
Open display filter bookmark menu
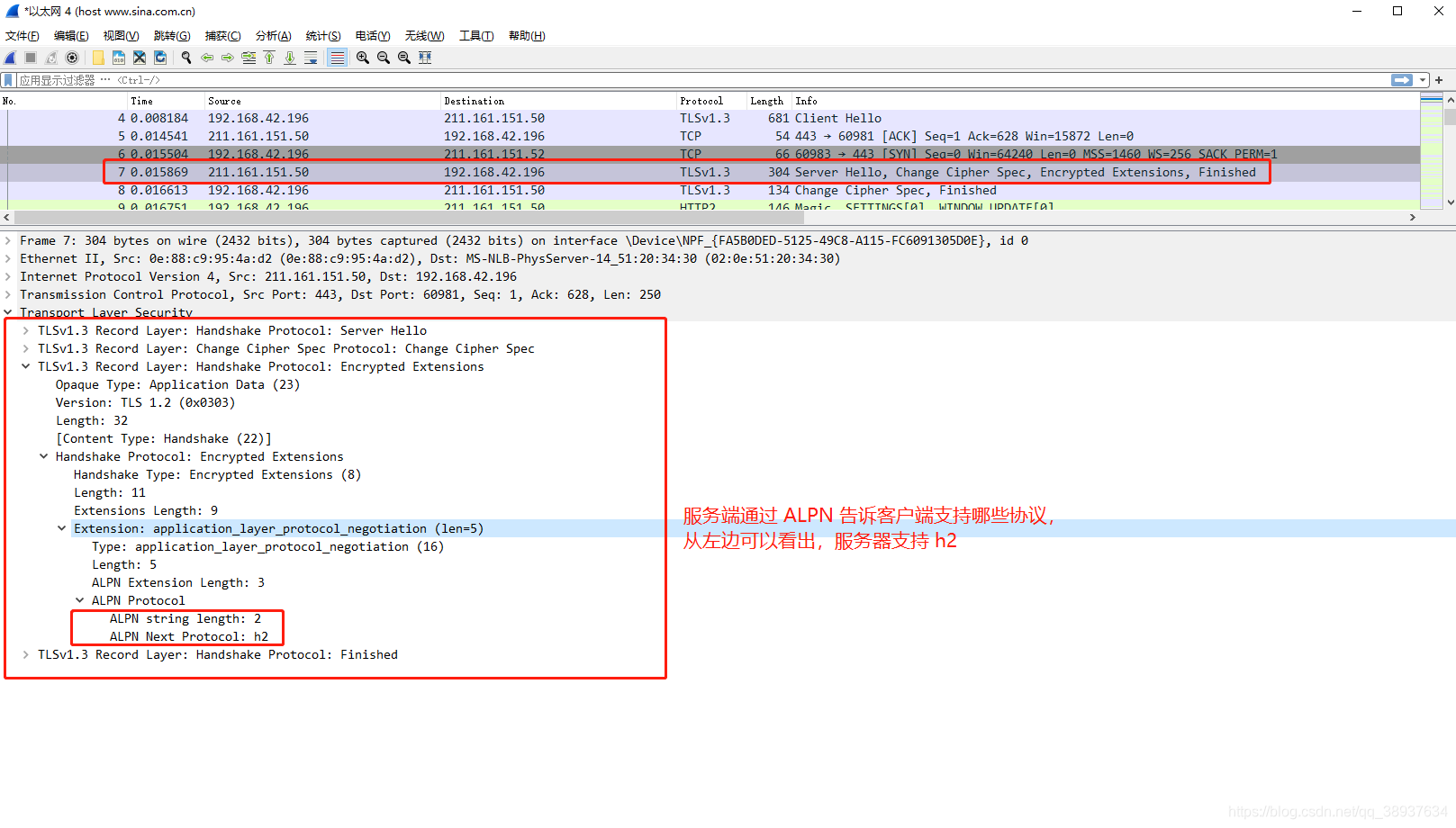click(x=9, y=80)
